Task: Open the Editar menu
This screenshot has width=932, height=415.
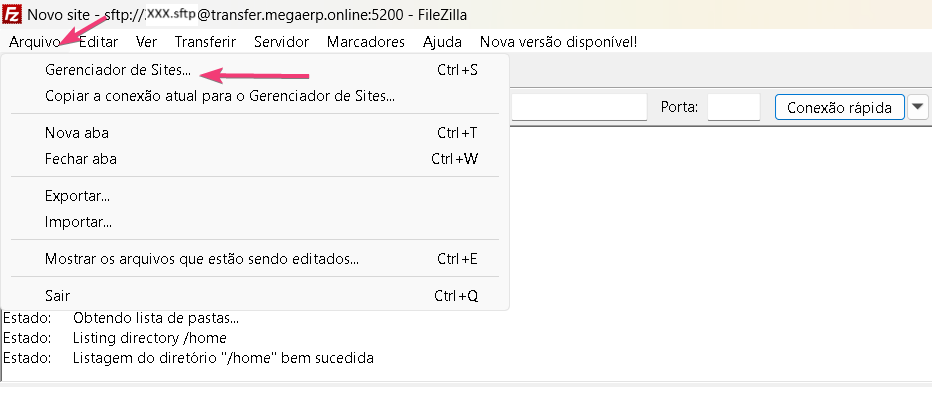Action: pos(98,42)
